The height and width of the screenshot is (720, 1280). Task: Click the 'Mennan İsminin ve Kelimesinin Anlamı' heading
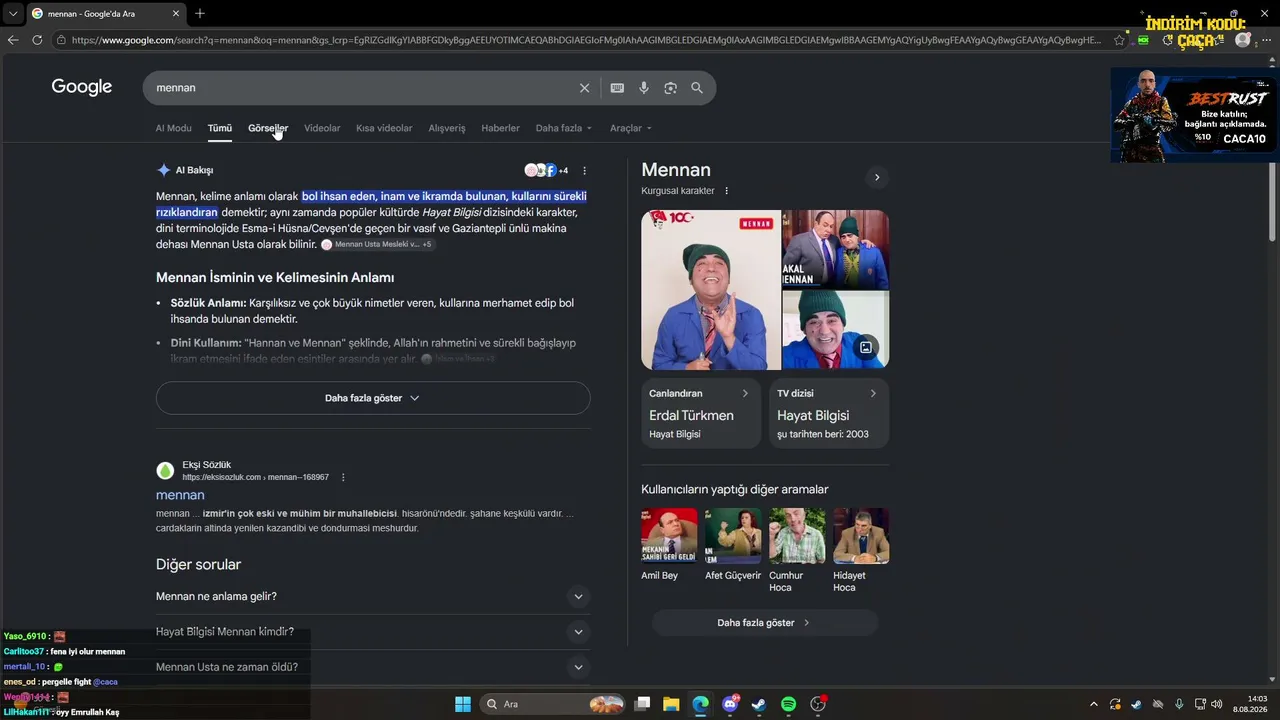tap(275, 278)
